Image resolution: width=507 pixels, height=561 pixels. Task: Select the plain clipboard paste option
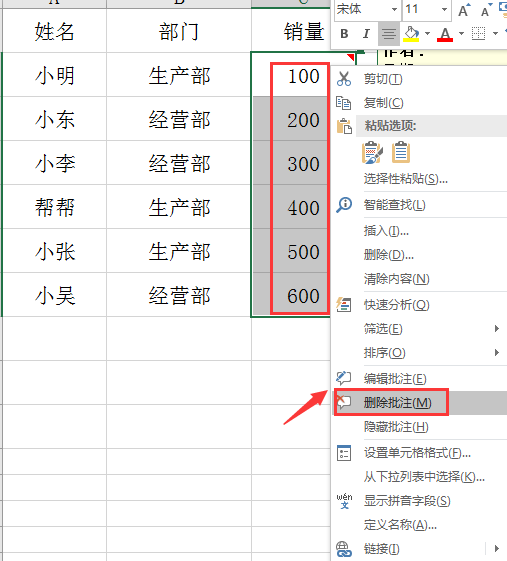(x=401, y=152)
